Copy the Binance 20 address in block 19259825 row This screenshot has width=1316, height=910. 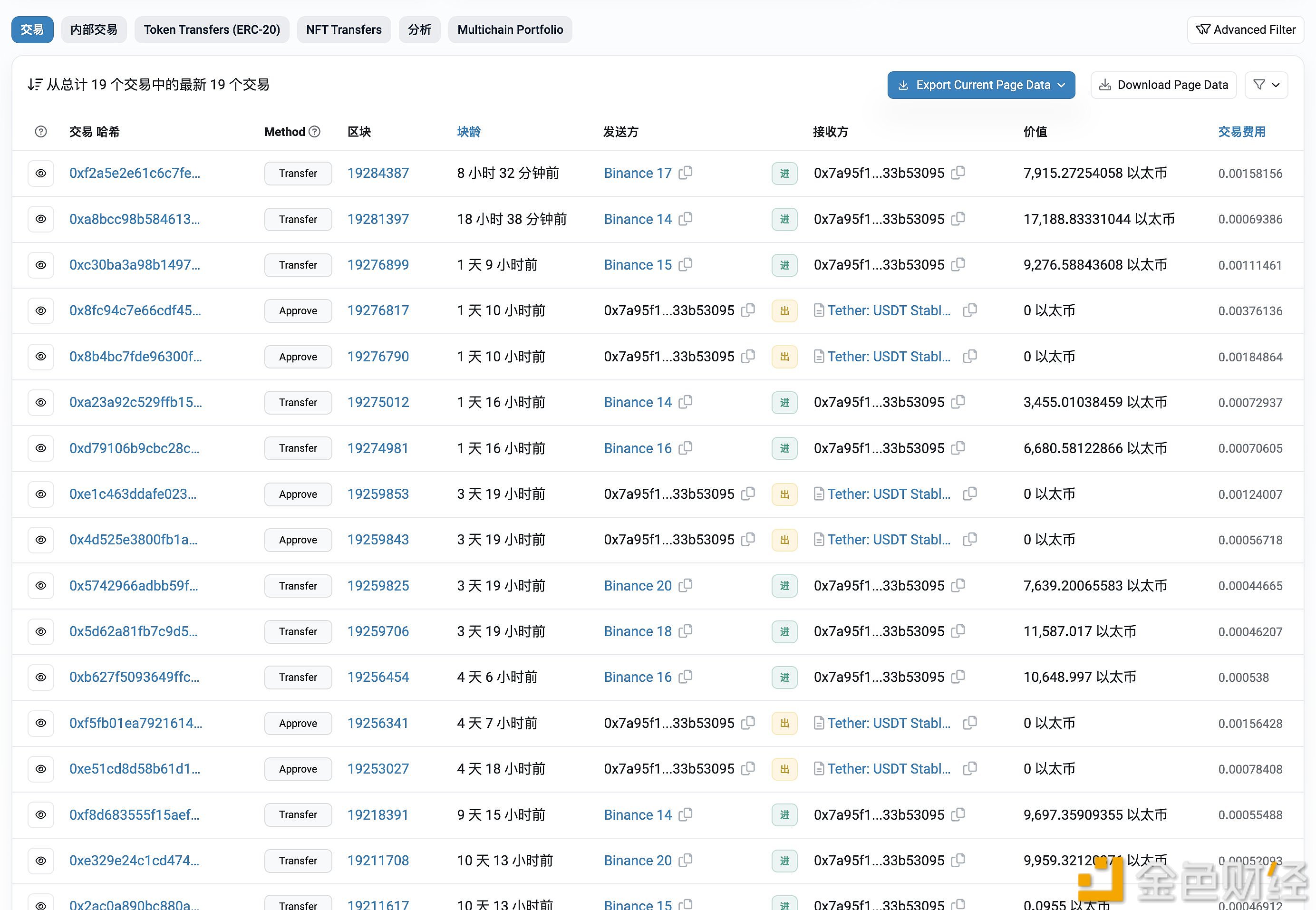pyautogui.click(x=686, y=585)
